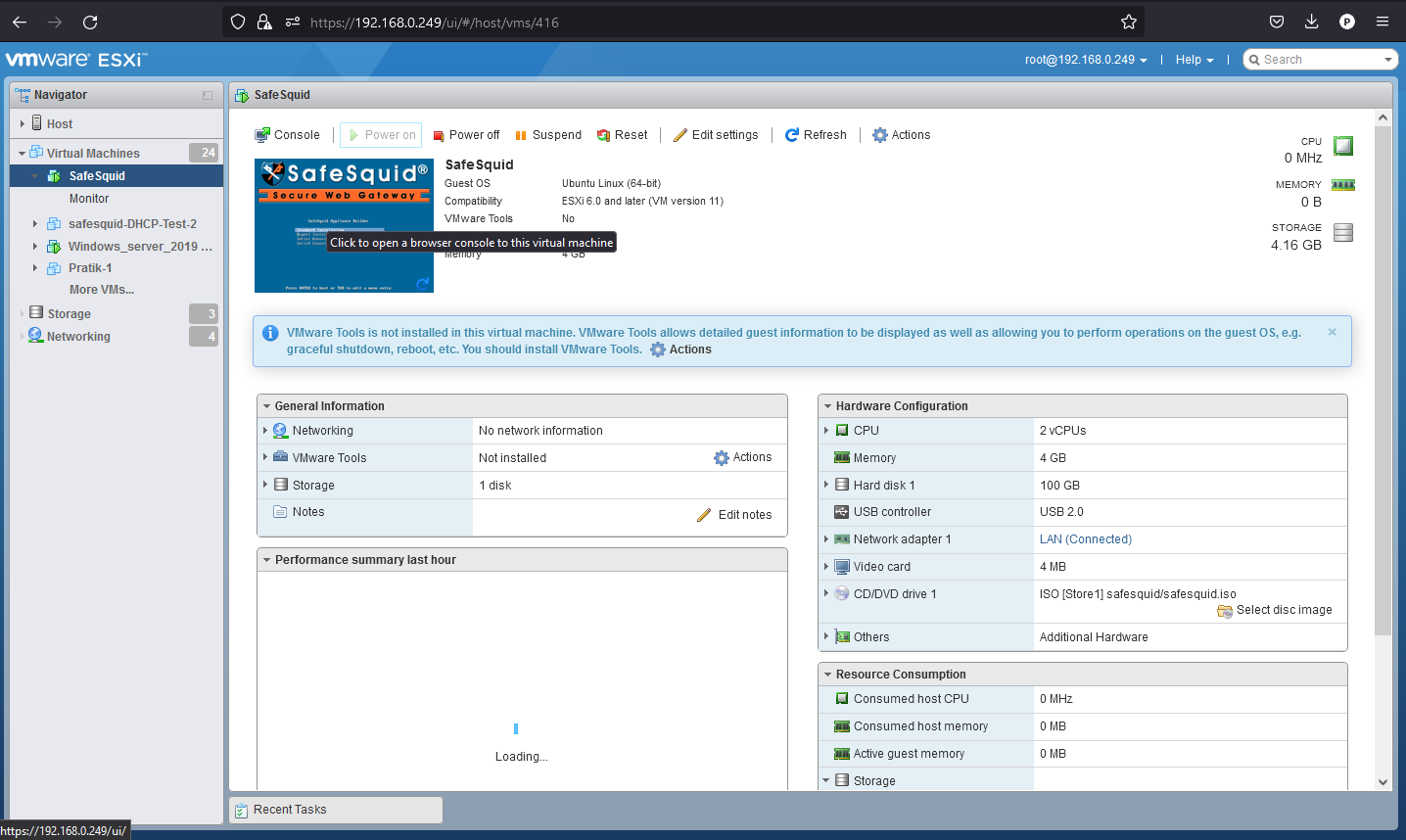Power off the SafeSquid VM
The height and width of the screenshot is (840, 1406).
click(466, 135)
